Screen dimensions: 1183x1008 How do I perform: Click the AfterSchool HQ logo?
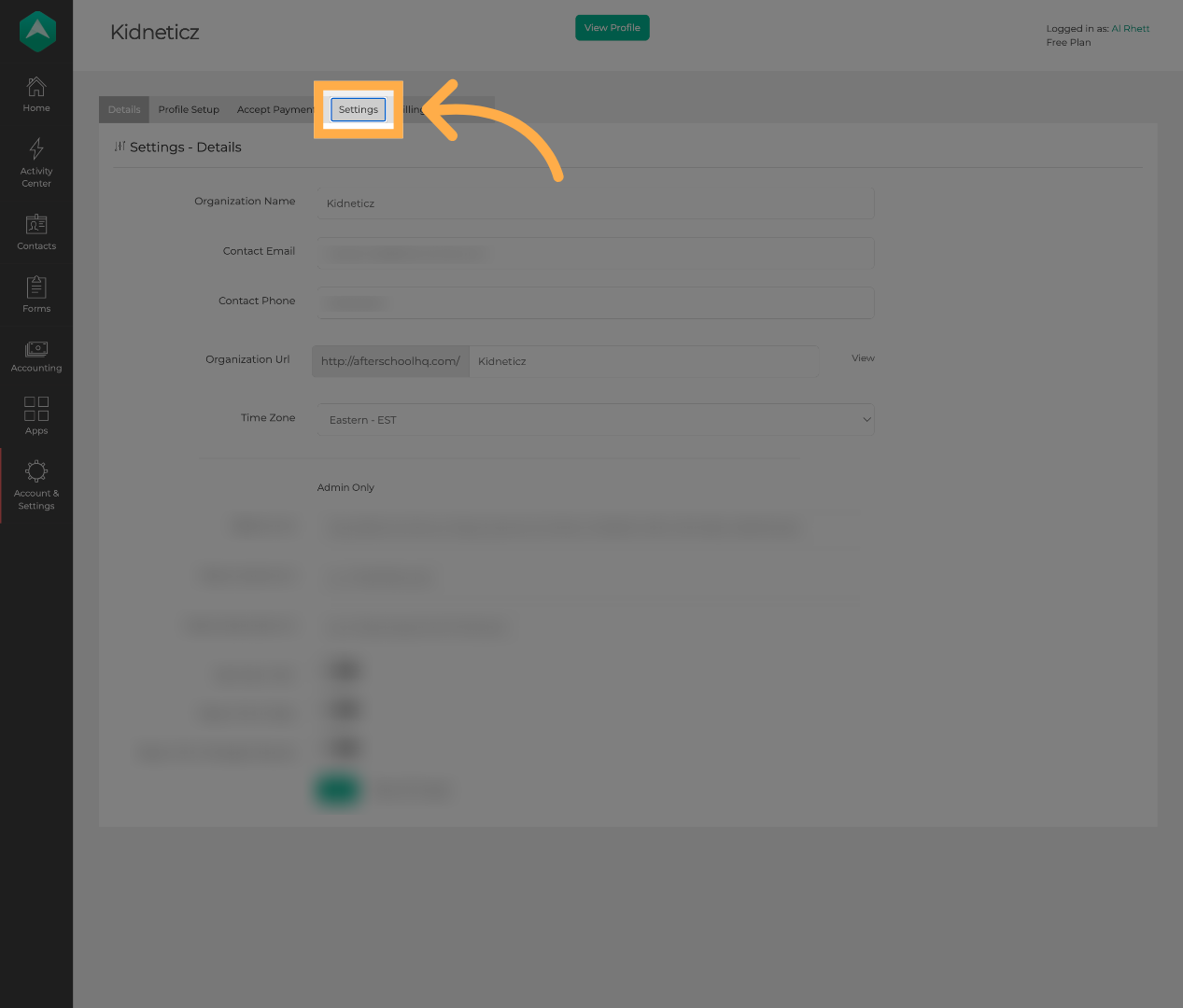click(x=35, y=31)
